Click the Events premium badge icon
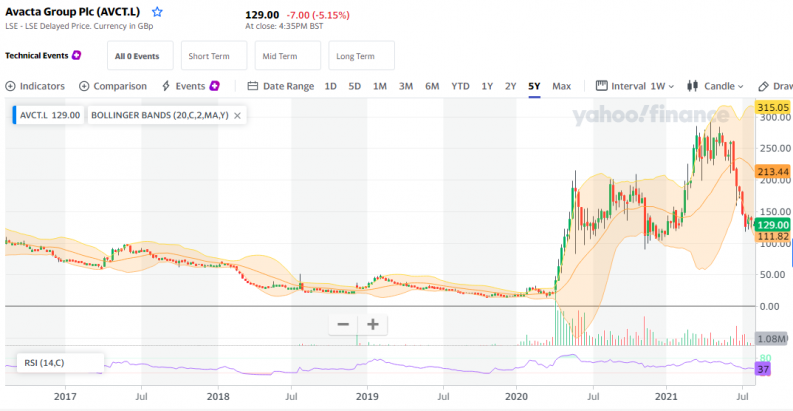793x411 pixels. point(215,86)
